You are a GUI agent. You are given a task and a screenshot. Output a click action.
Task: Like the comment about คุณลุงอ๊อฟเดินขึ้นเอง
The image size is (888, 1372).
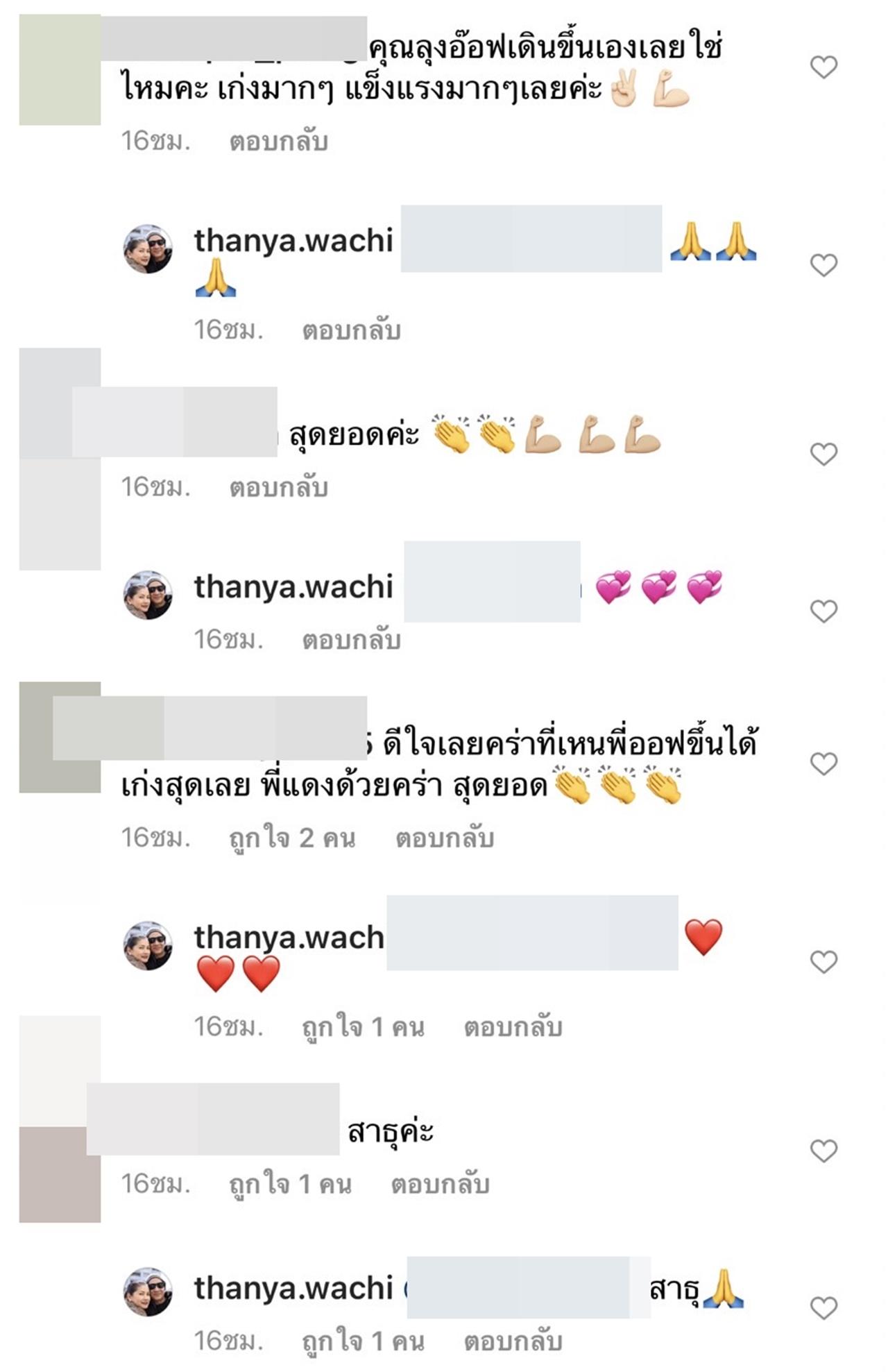(823, 67)
